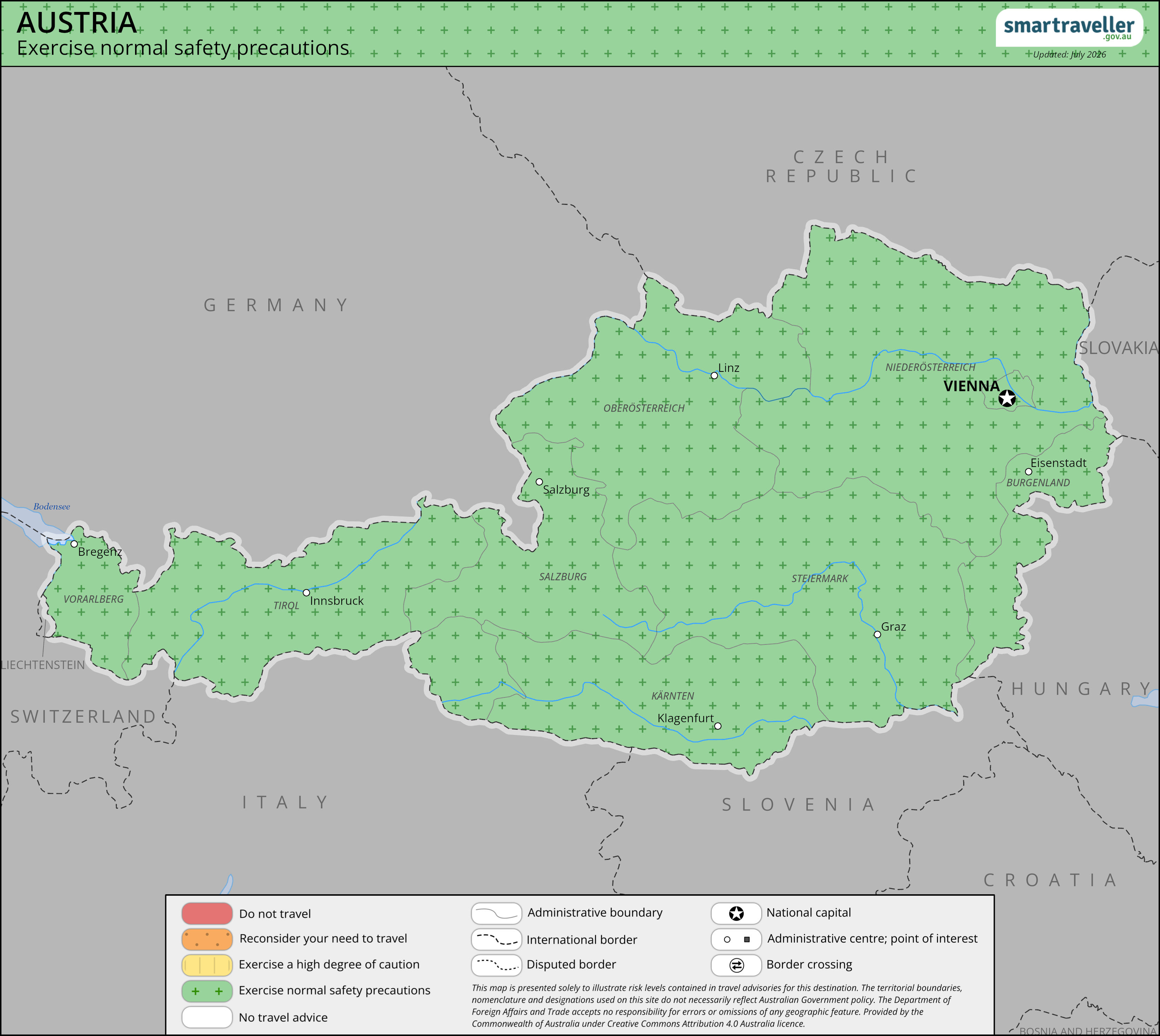
Task: Click the Eisenstadt city marker circle
Action: click(x=1028, y=472)
